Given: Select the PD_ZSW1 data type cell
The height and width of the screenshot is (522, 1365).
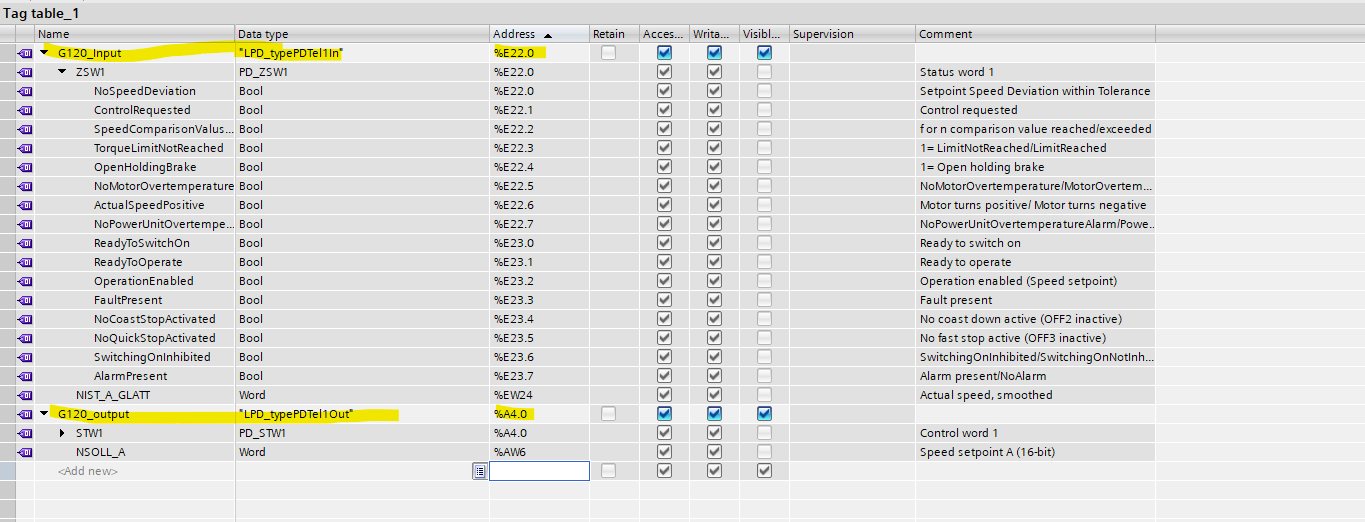Looking at the screenshot, I should [x=362, y=72].
